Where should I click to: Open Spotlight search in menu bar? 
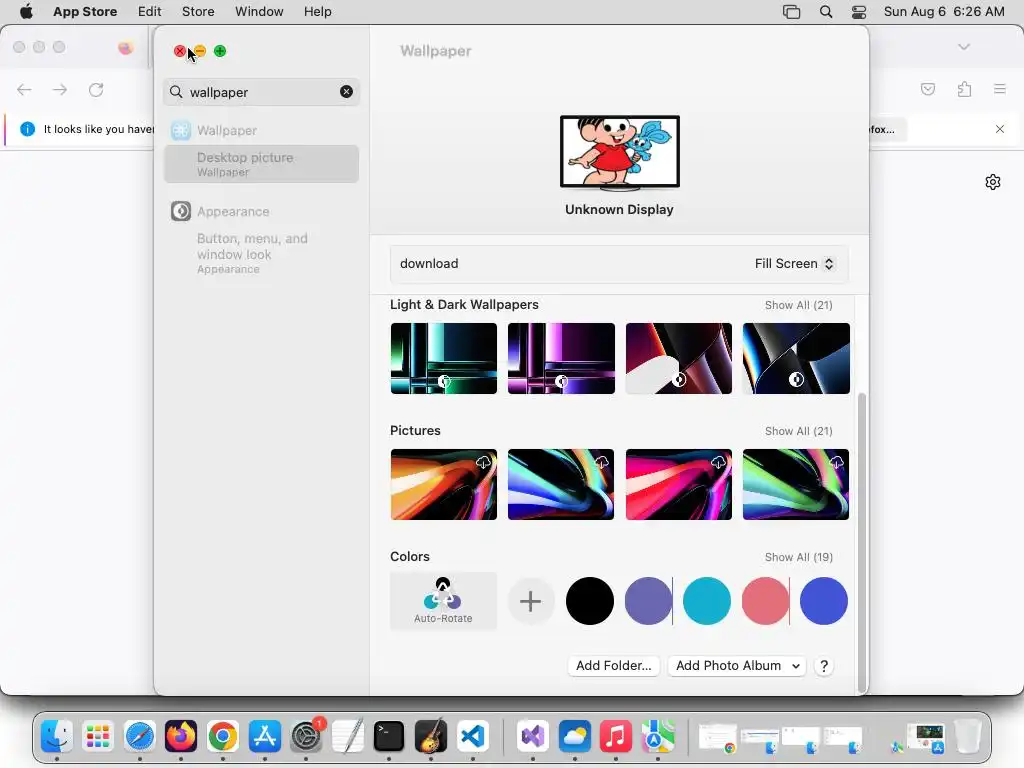[x=826, y=11]
